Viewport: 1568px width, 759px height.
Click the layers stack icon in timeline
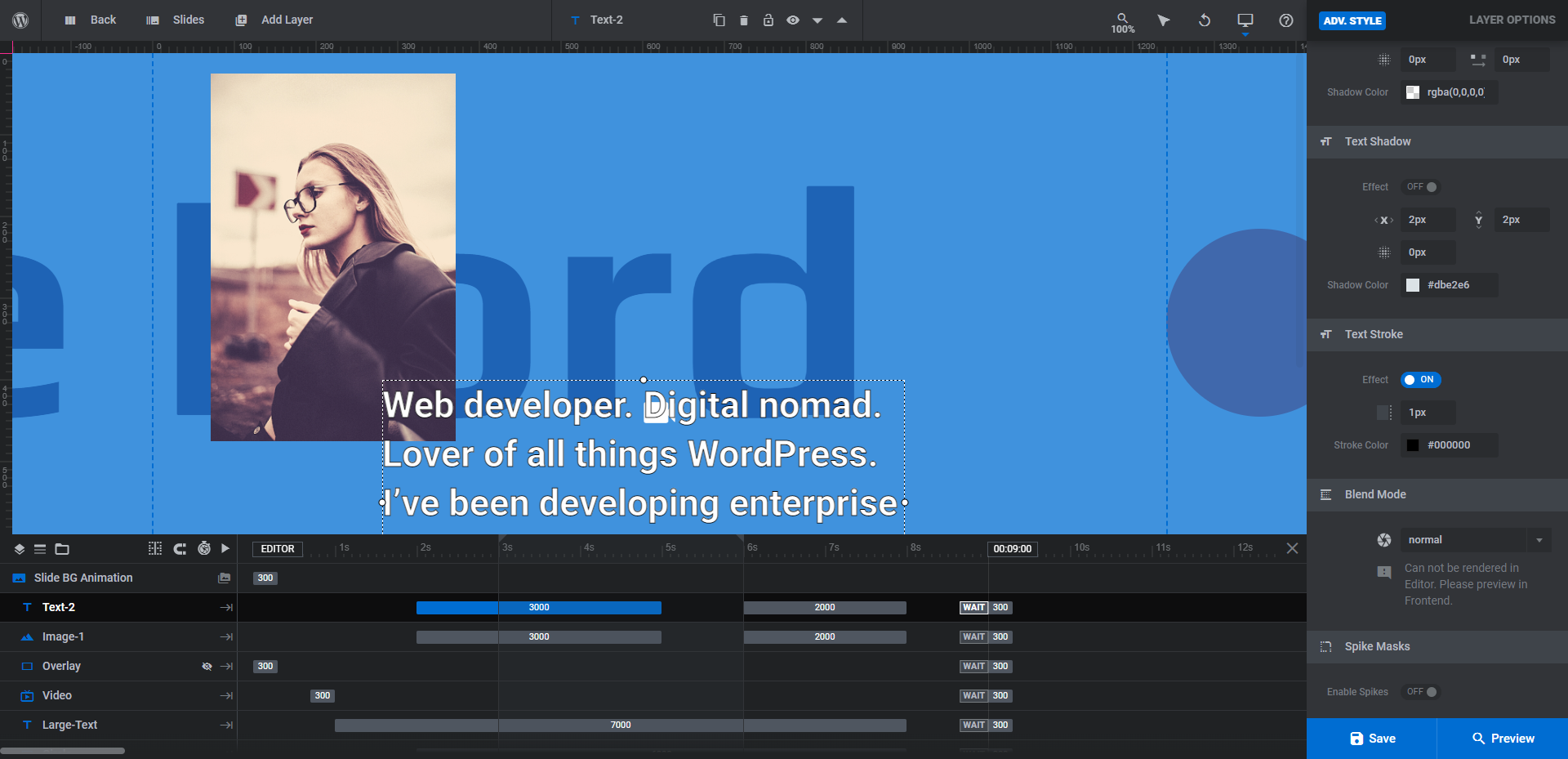pos(20,549)
